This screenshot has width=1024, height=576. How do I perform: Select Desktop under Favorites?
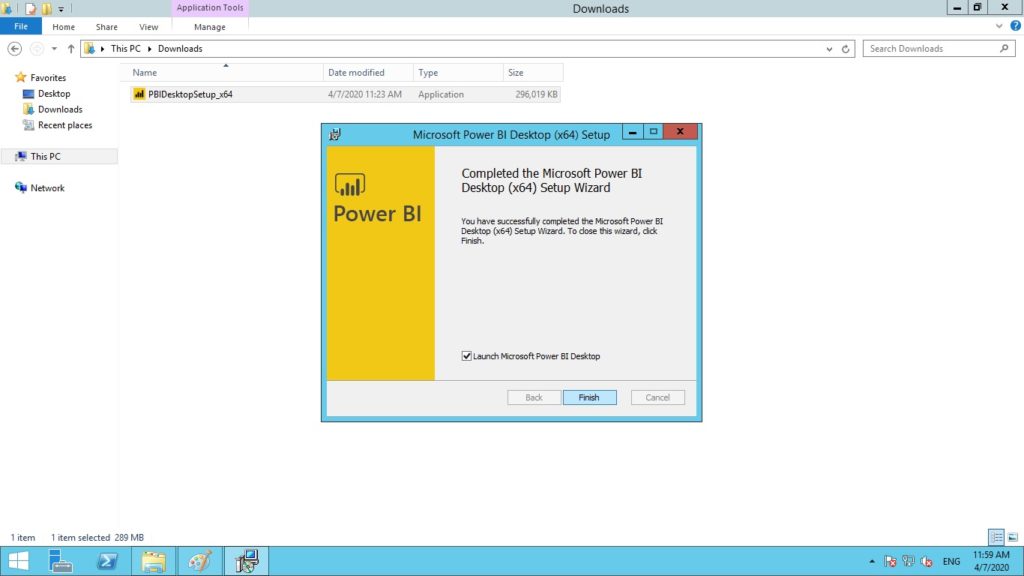tap(54, 93)
